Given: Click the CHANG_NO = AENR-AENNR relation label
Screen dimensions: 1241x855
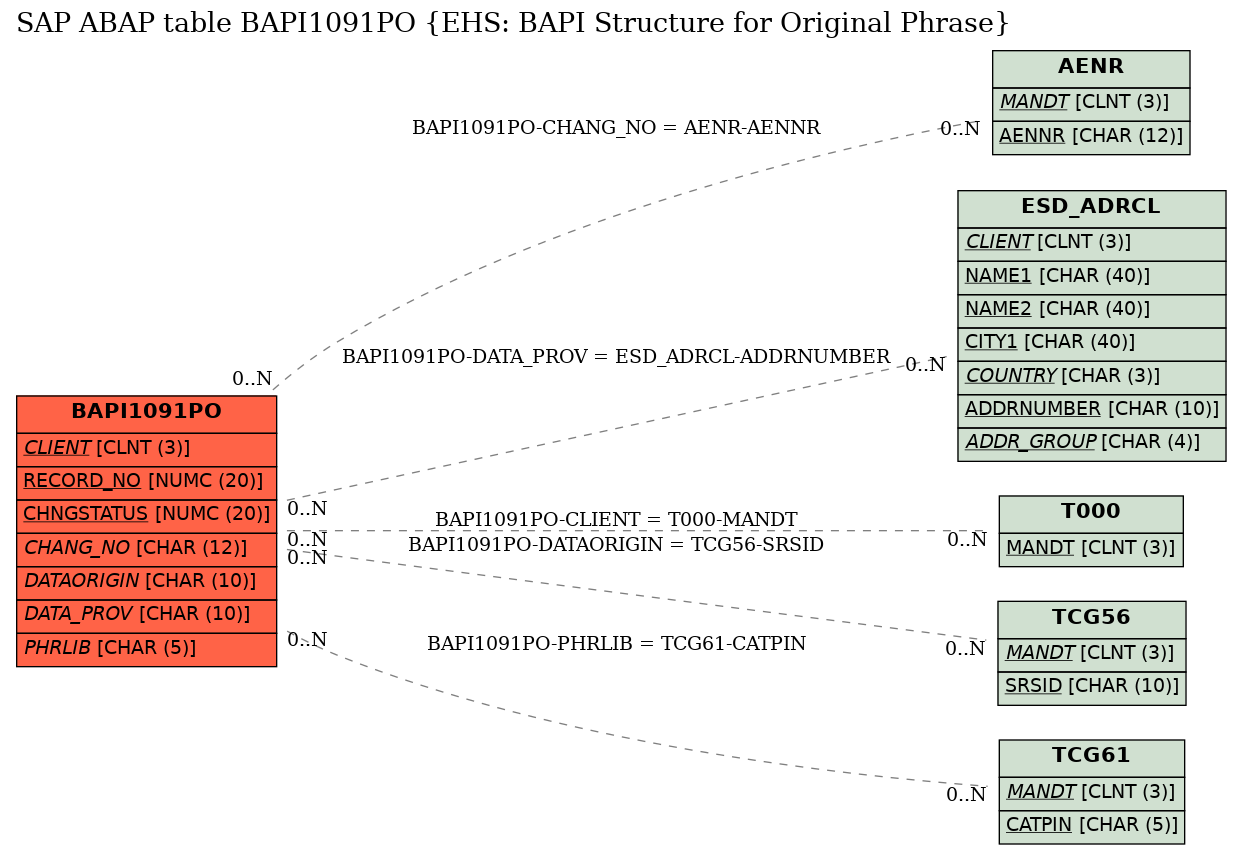Looking at the screenshot, I should 616,128.
